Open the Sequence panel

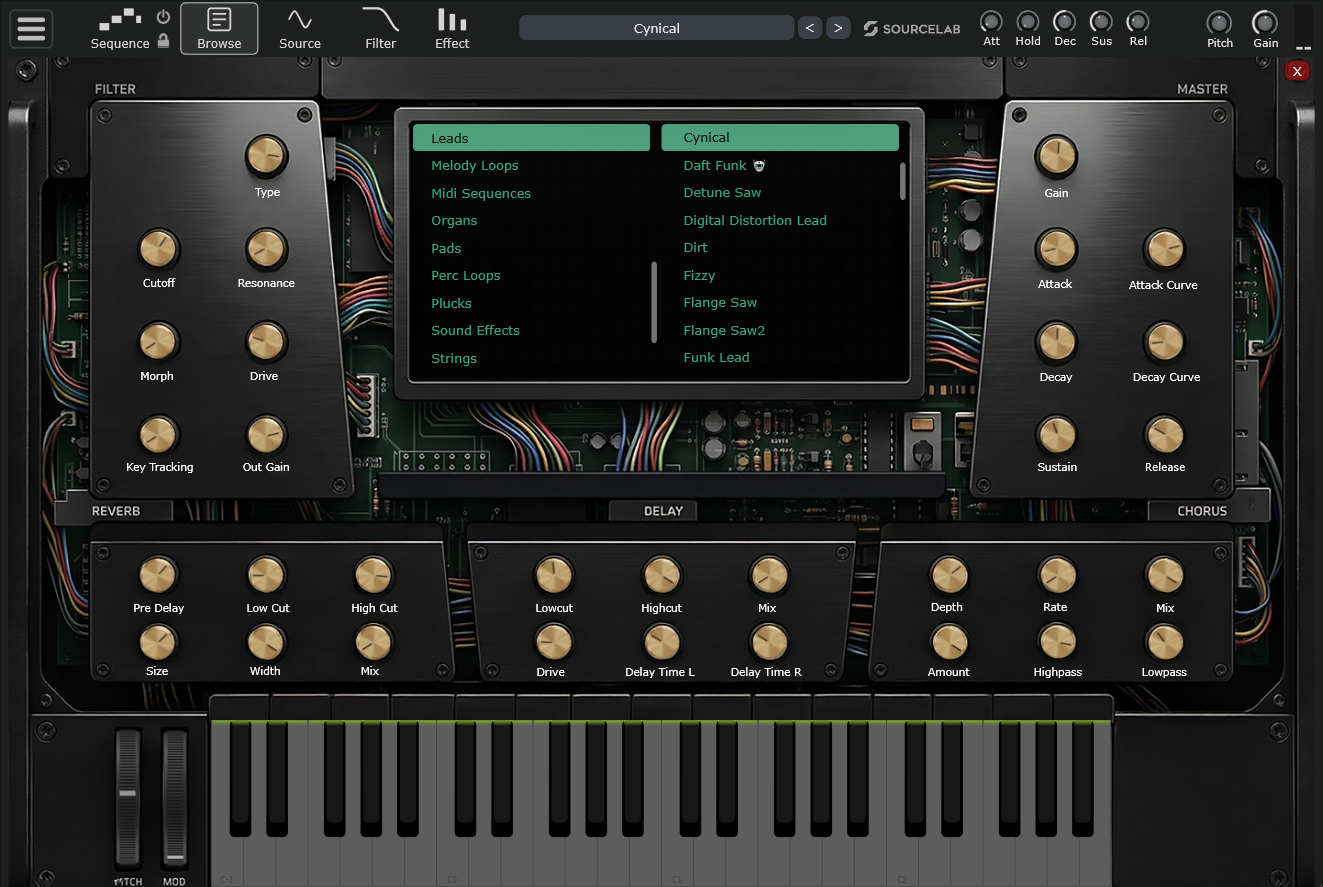pos(120,30)
